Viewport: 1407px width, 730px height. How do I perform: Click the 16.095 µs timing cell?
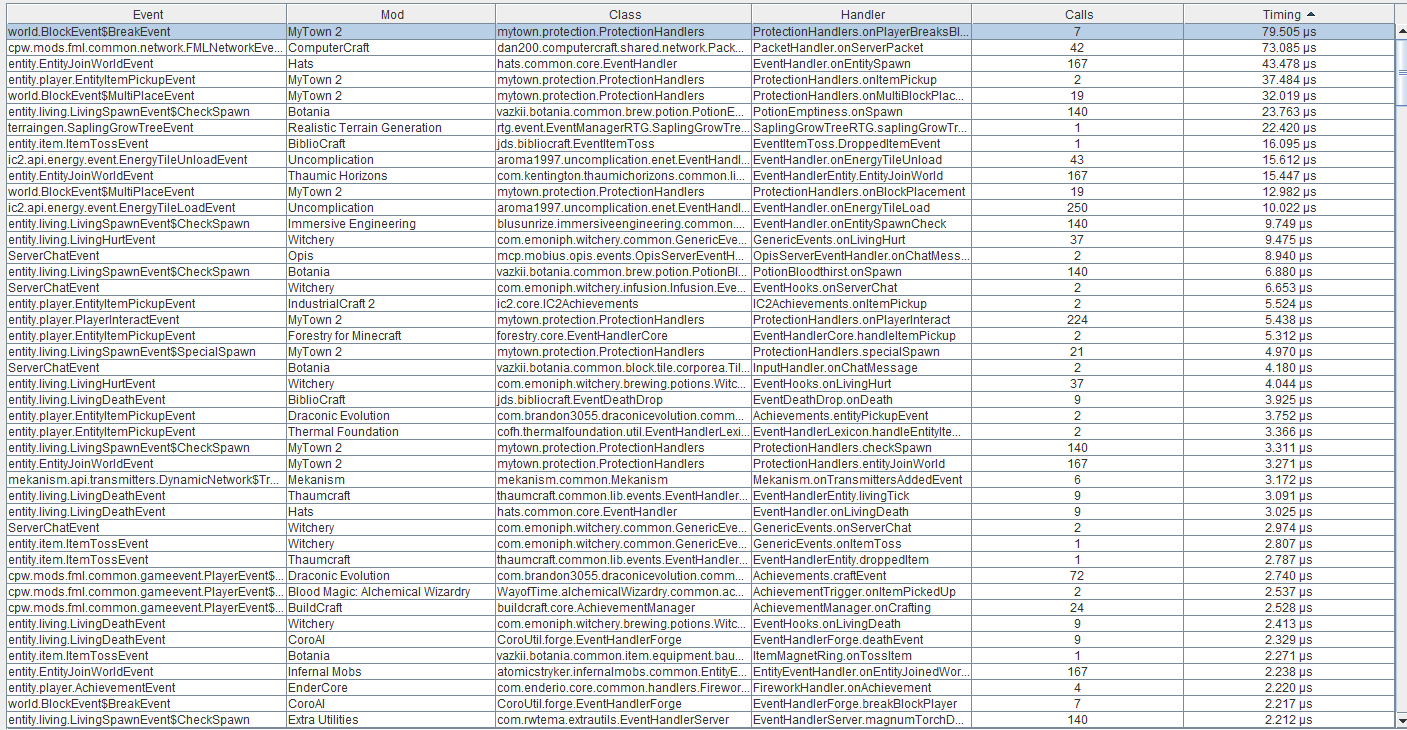click(x=1289, y=144)
